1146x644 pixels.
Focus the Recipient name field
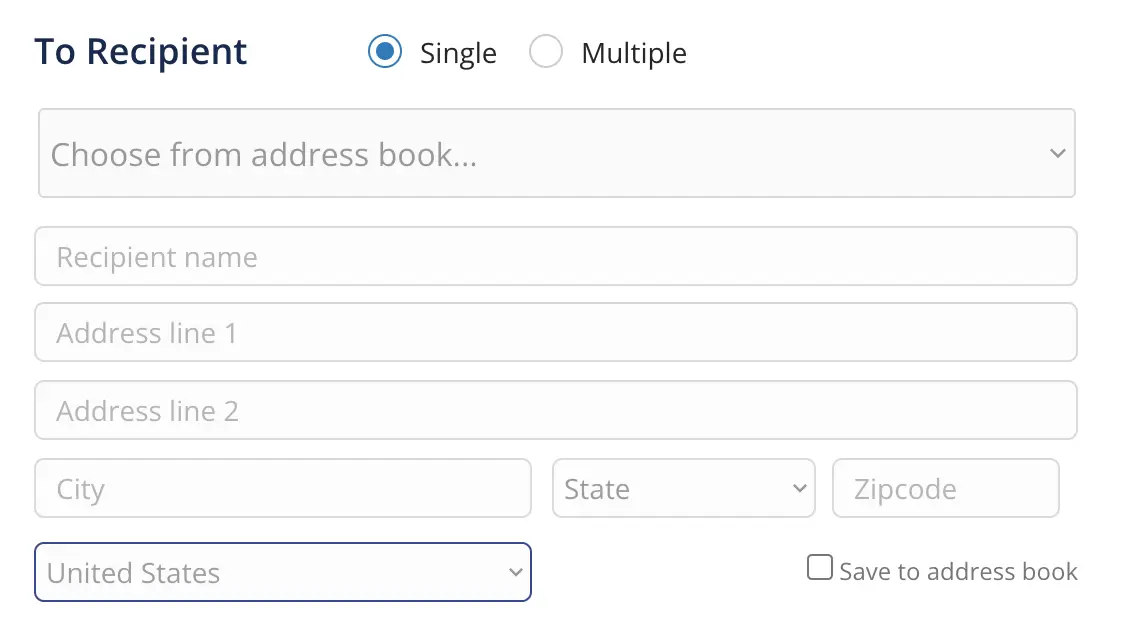[x=556, y=257]
